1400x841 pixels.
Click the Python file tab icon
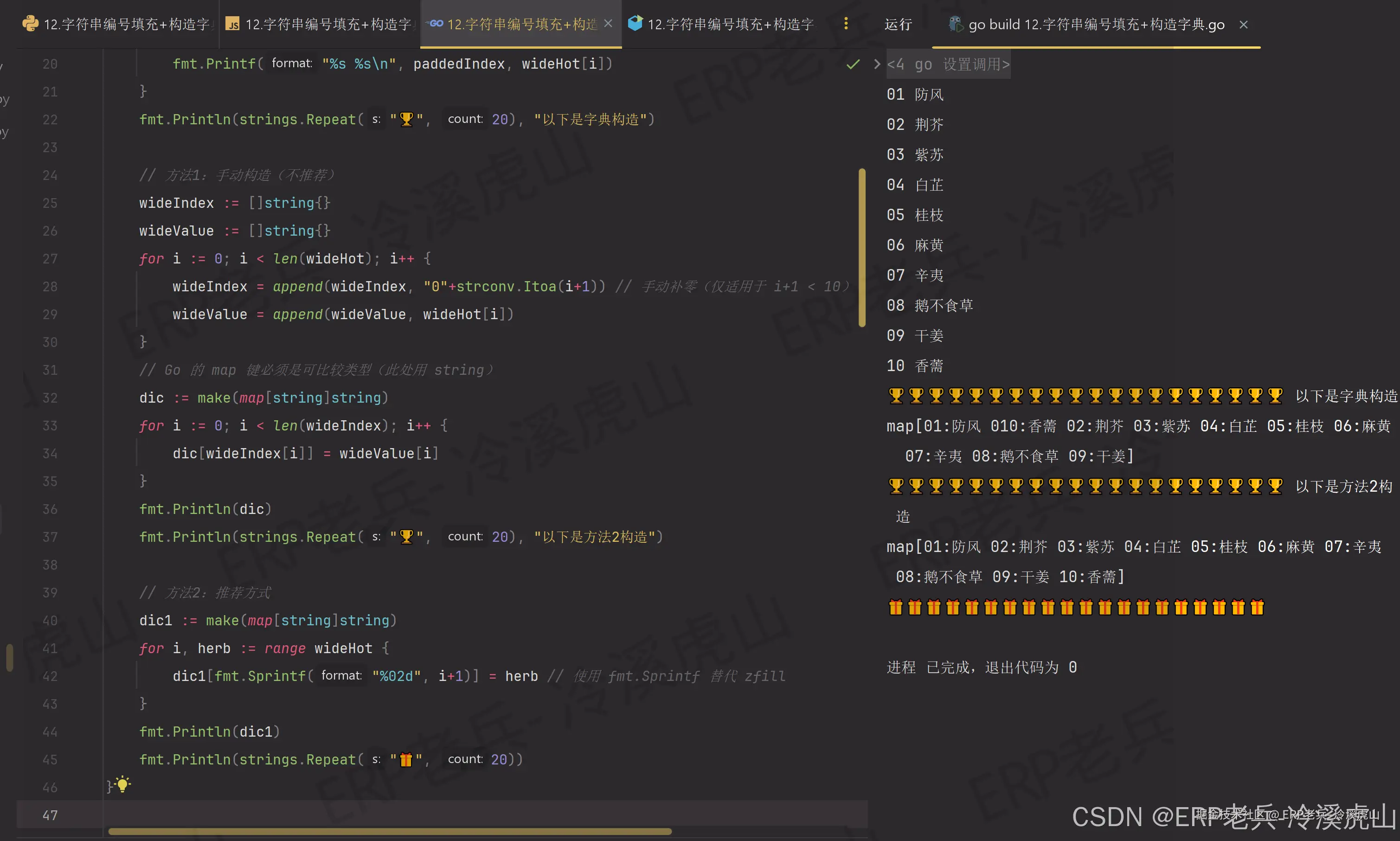tap(30, 24)
